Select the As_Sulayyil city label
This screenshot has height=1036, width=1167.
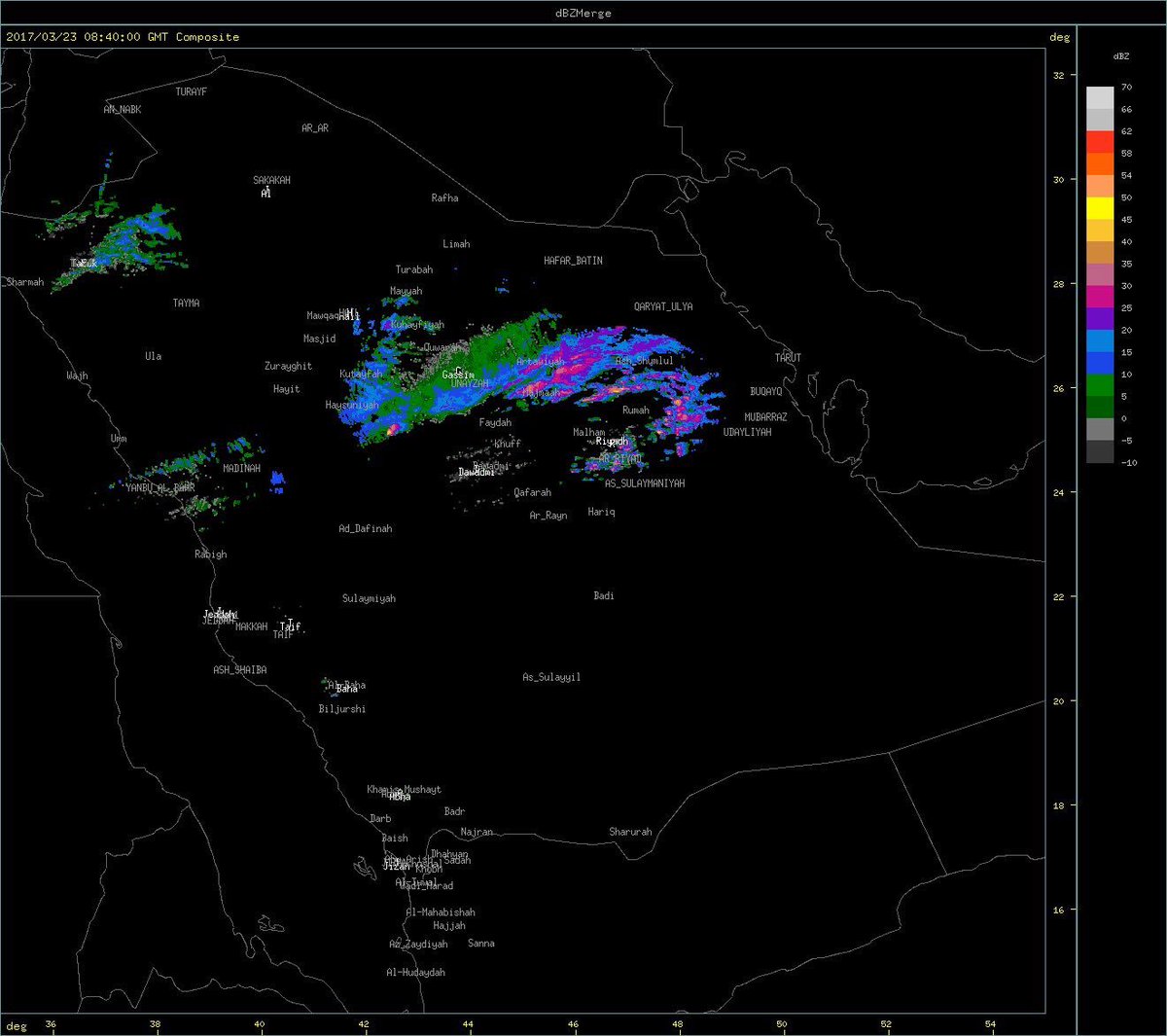coord(552,677)
